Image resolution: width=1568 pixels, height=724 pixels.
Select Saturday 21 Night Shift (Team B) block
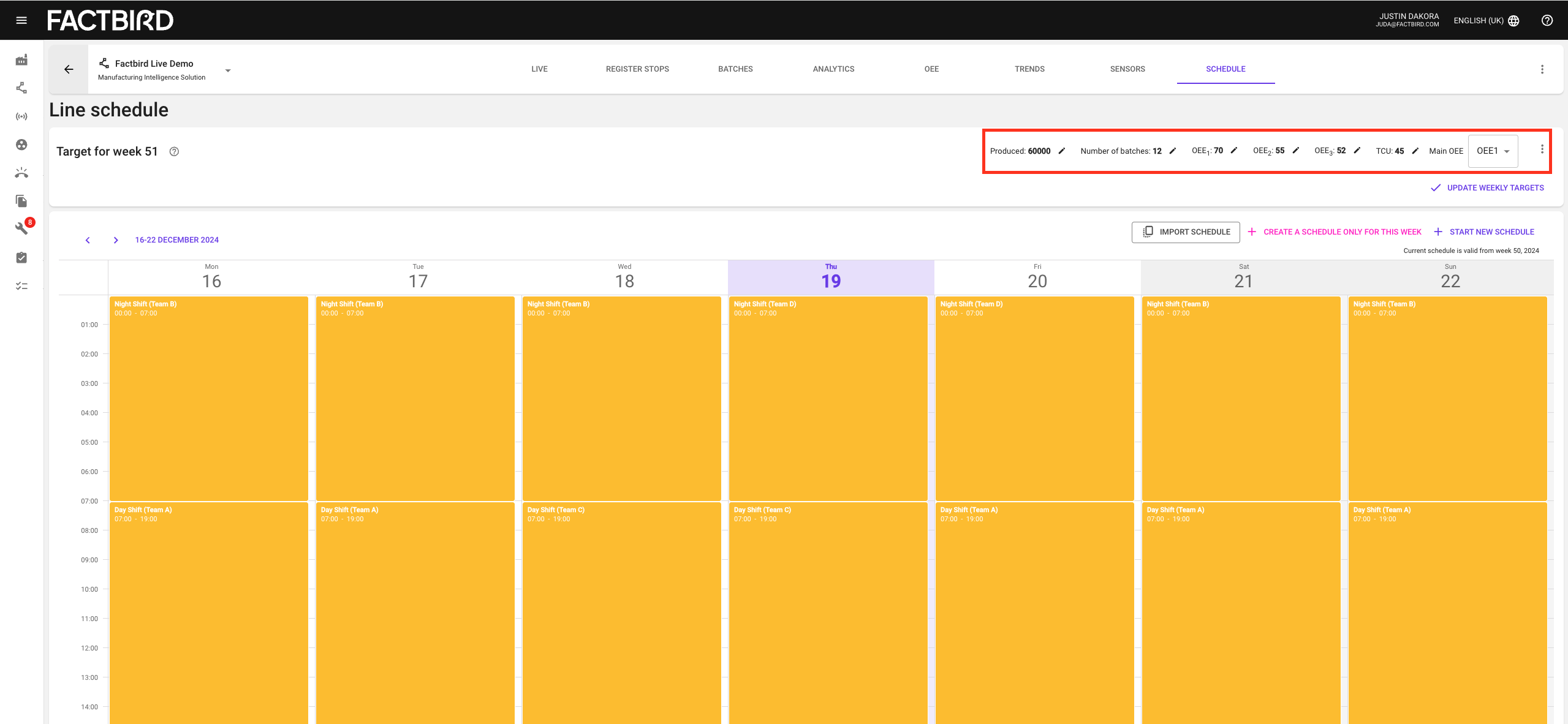(x=1241, y=399)
